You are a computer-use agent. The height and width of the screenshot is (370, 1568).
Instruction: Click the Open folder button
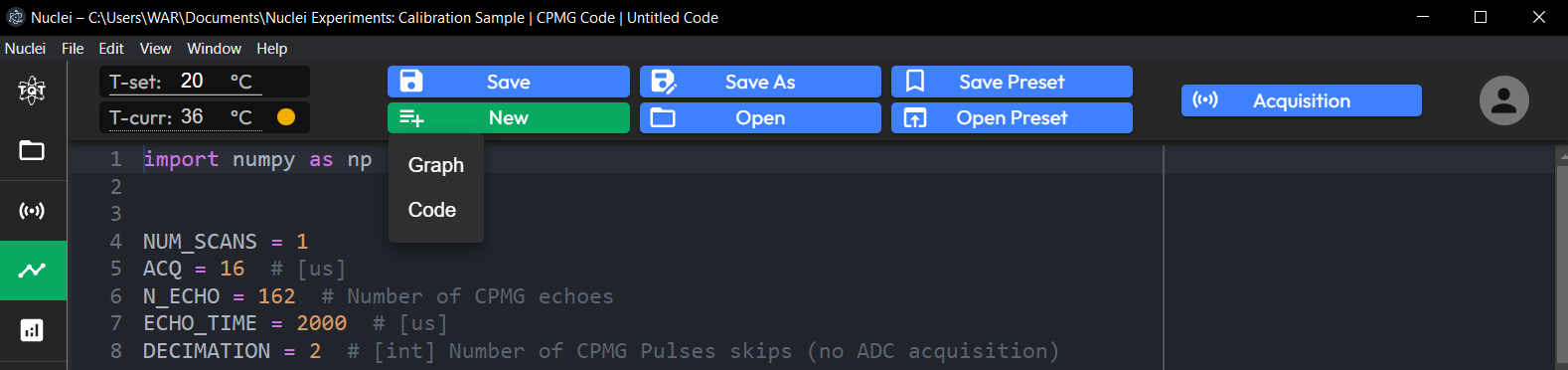click(760, 117)
